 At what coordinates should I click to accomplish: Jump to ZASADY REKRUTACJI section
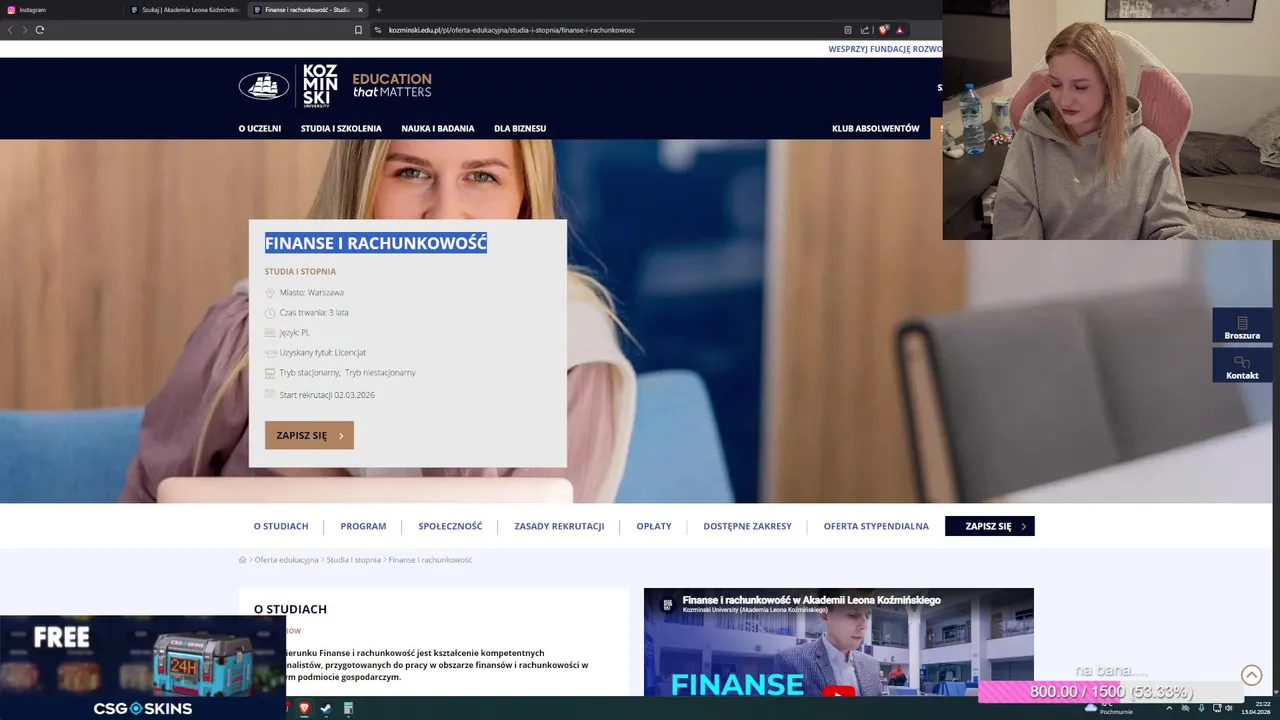[559, 526]
